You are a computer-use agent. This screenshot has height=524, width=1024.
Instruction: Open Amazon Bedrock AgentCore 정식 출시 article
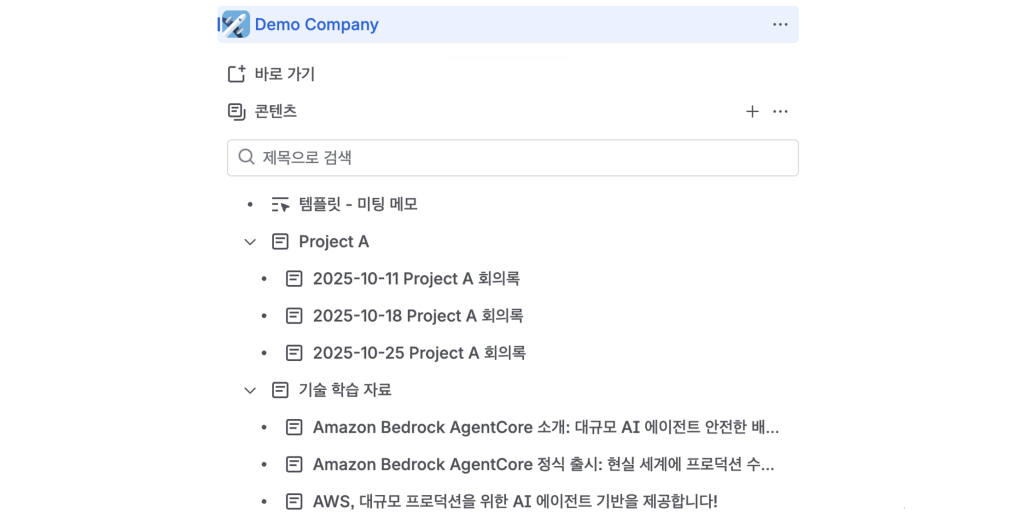(x=543, y=464)
